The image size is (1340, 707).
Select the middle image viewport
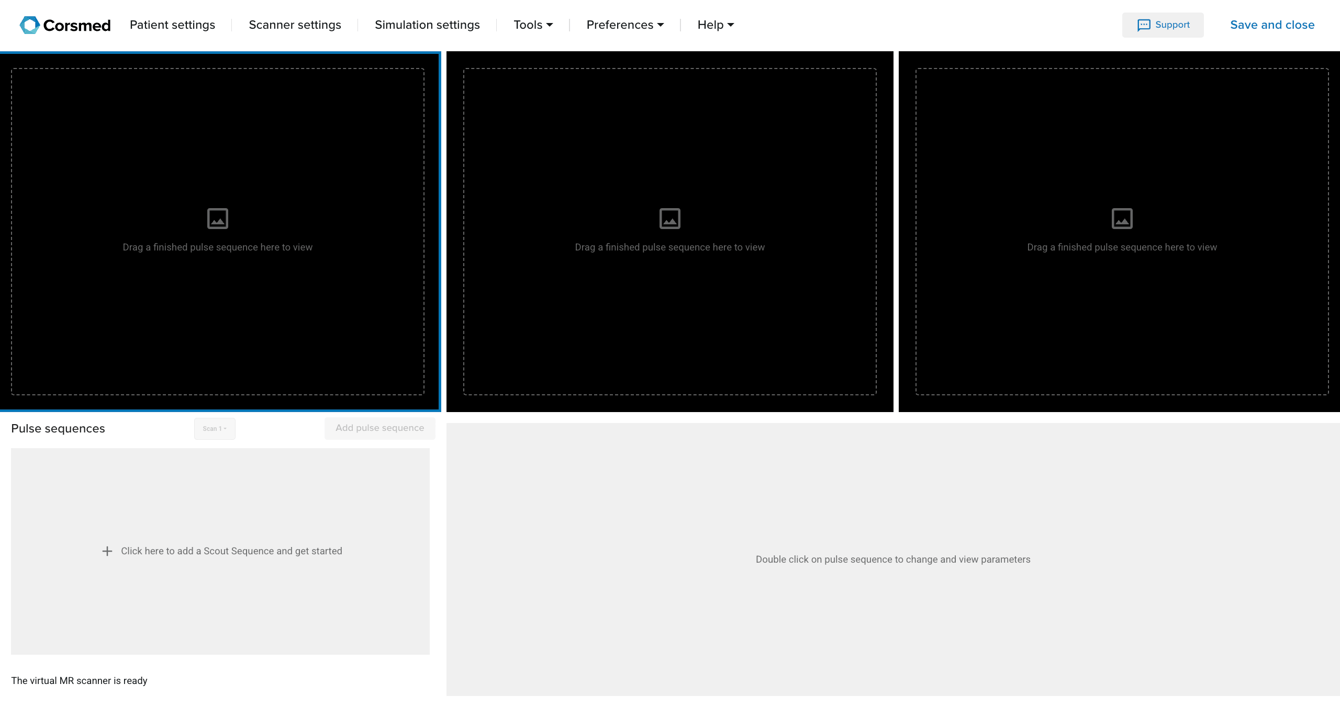tap(670, 232)
